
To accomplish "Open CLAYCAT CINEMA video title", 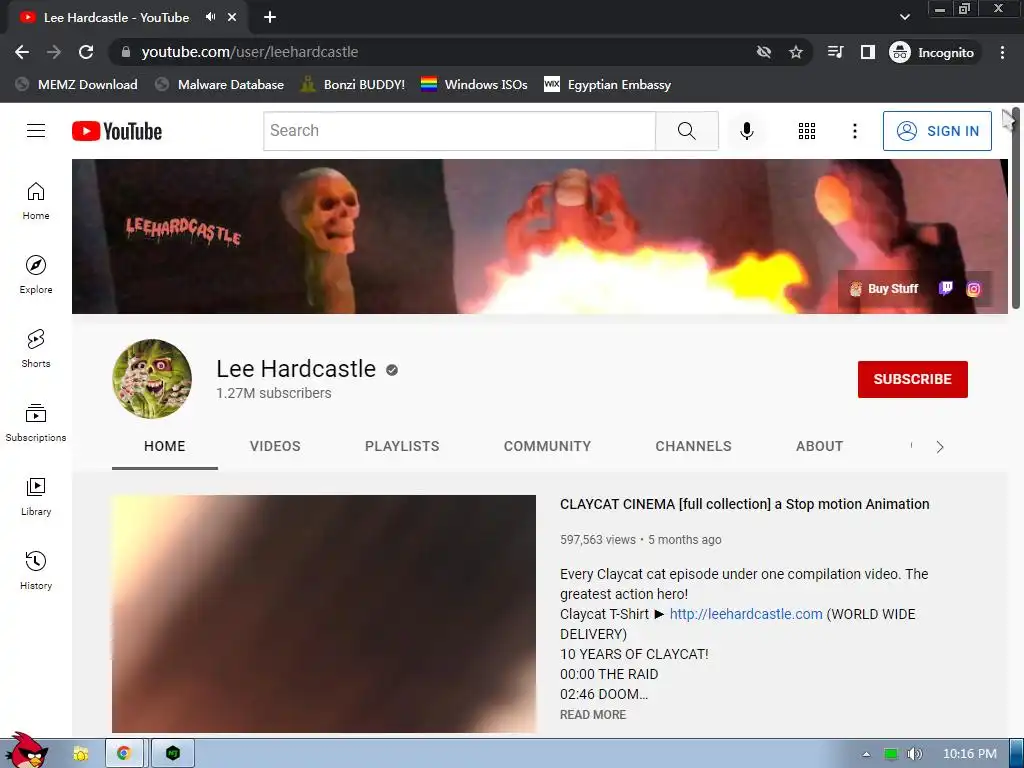I will point(744,504).
